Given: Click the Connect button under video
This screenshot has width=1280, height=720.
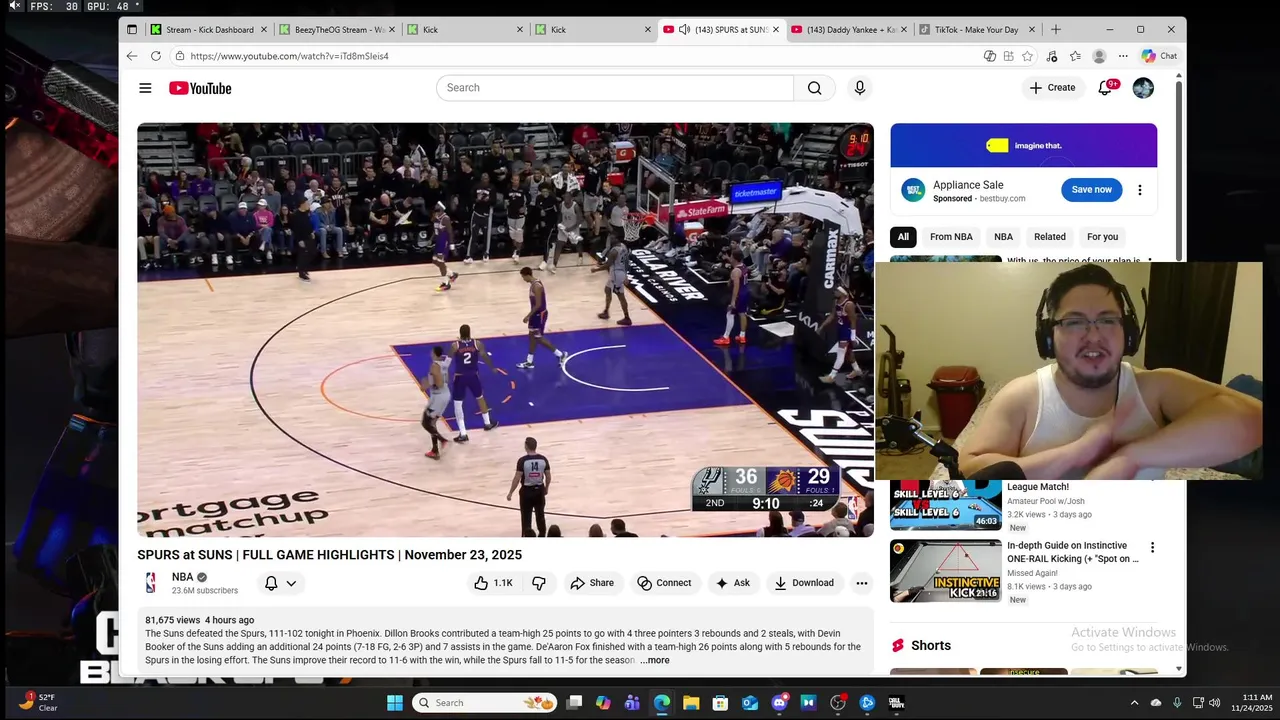Looking at the screenshot, I should 664,583.
